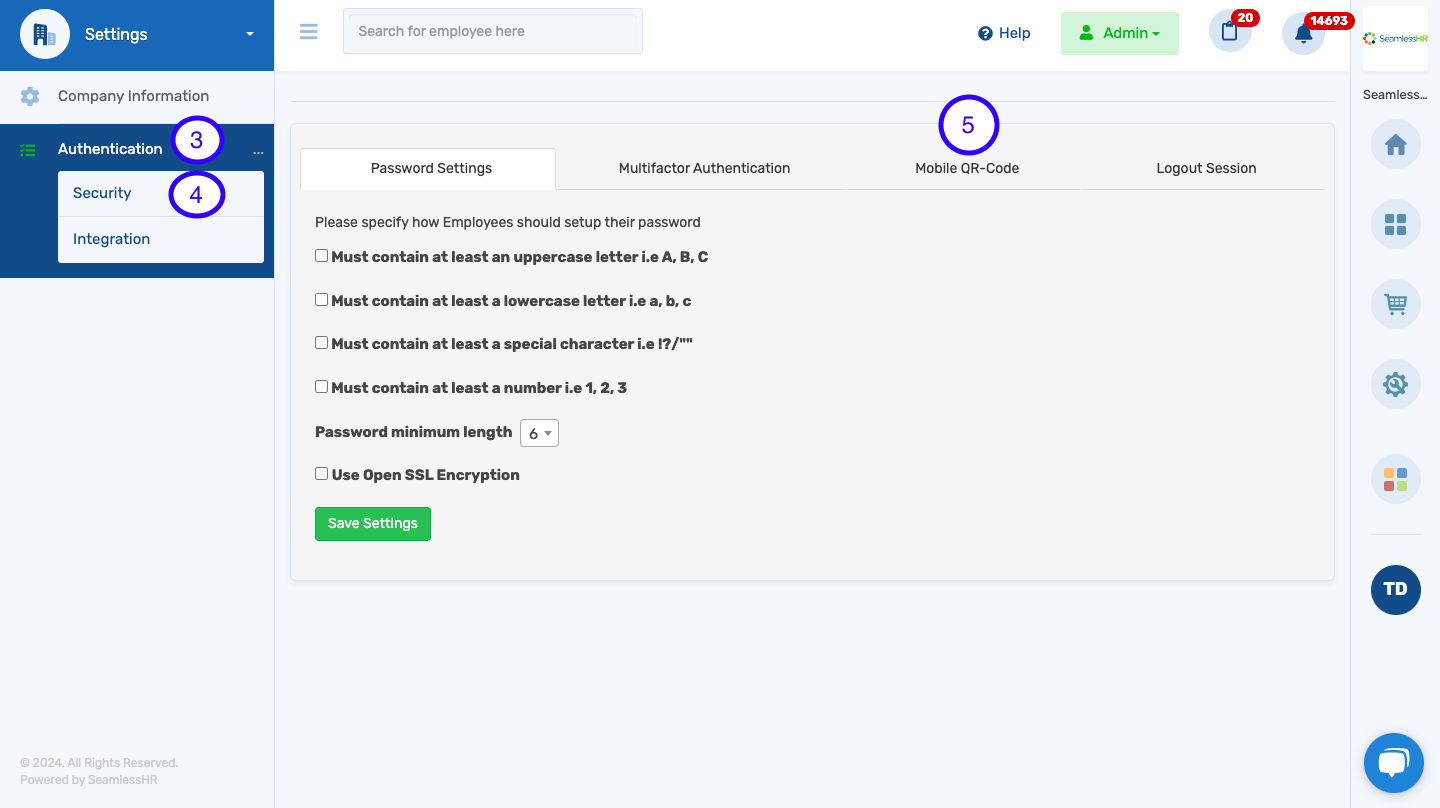The image size is (1440, 808).
Task: Check the special character requirement box
Action: point(322,343)
